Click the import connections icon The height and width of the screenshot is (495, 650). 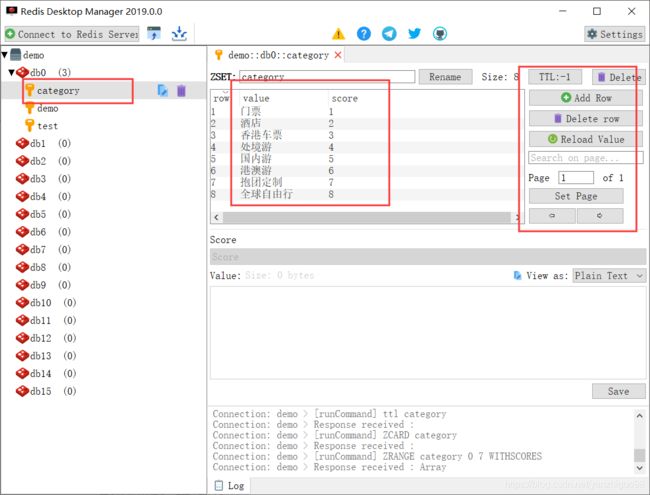tap(154, 34)
